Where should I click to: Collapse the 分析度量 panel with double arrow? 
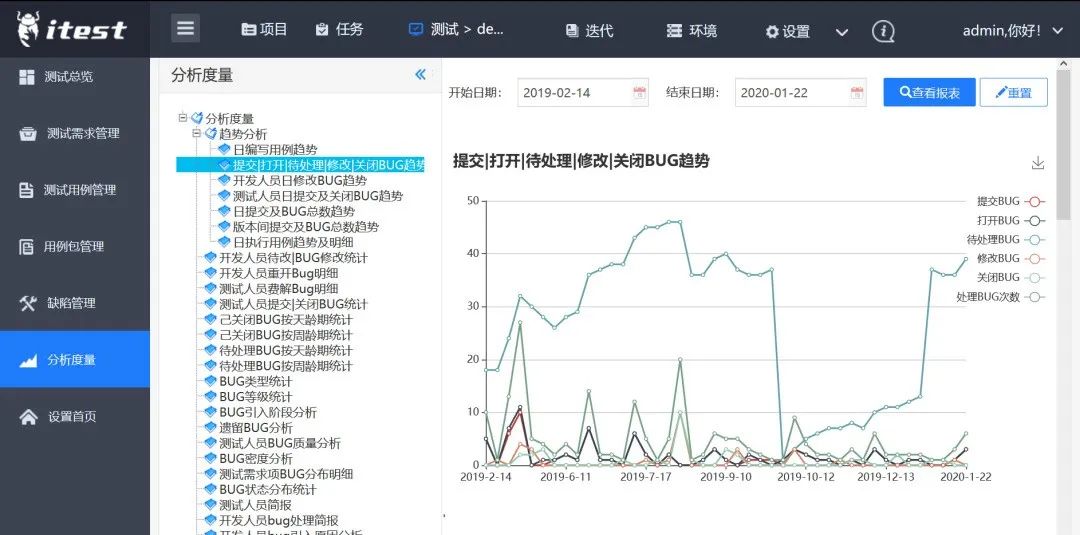point(420,75)
